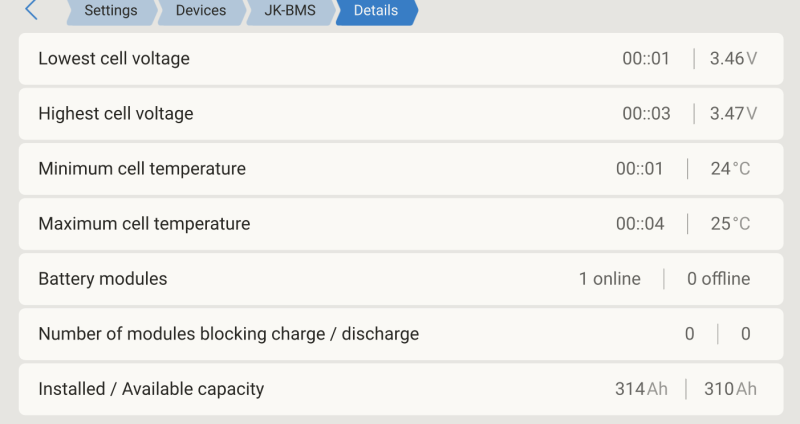Select the Highest cell voltage label
This screenshot has height=424, width=800.
116,114
